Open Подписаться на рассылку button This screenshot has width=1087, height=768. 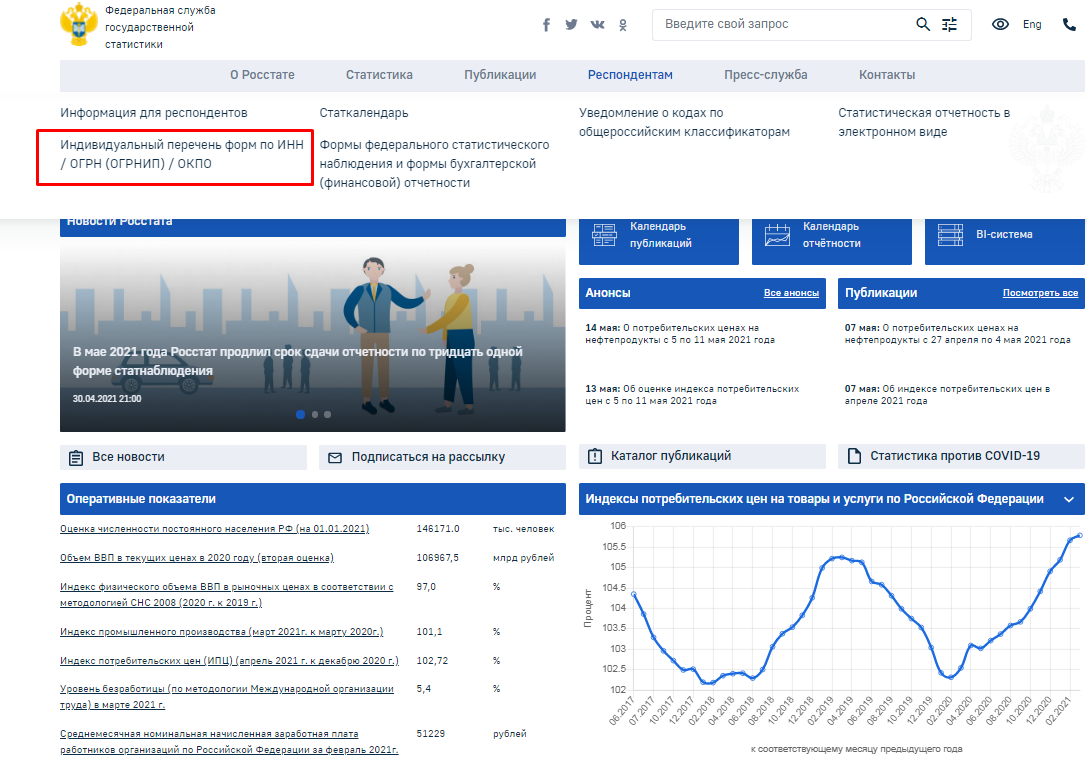click(x=428, y=457)
